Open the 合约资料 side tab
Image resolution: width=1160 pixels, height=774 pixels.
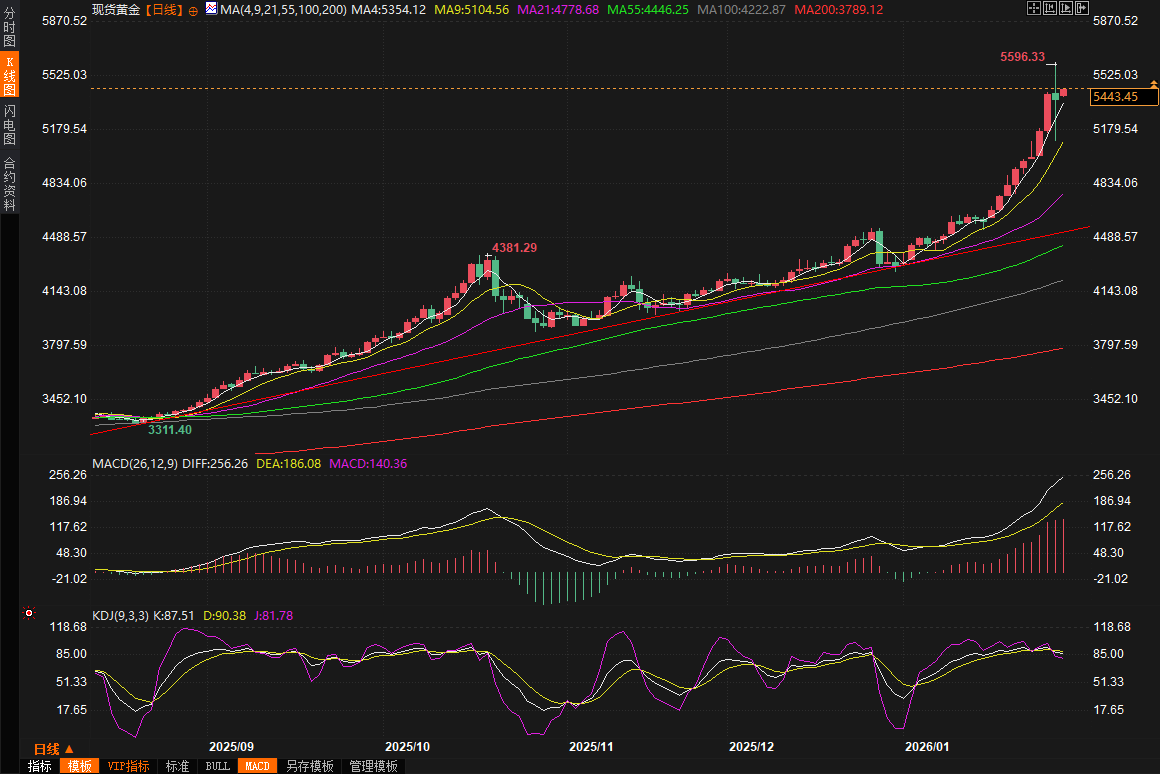pyautogui.click(x=9, y=183)
